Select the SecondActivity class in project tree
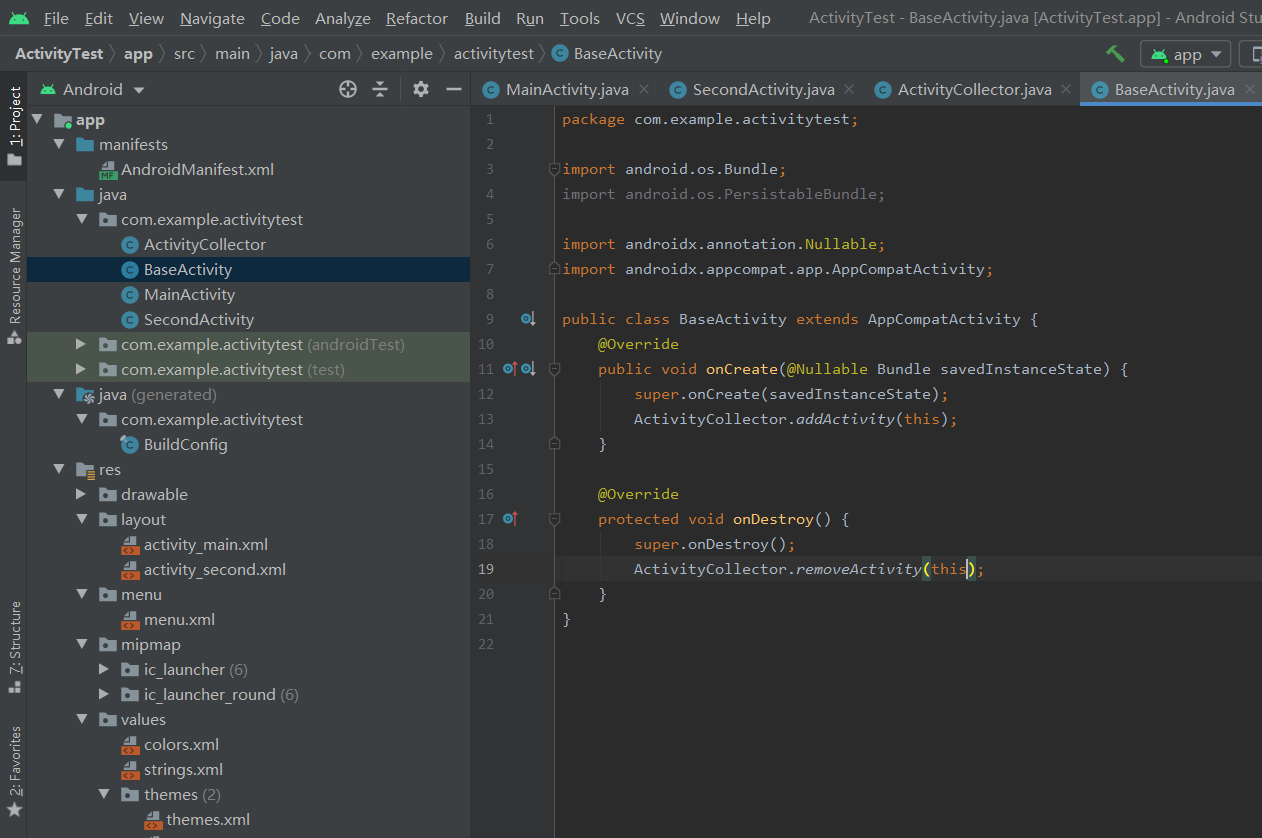Image resolution: width=1262 pixels, height=838 pixels. (x=199, y=320)
